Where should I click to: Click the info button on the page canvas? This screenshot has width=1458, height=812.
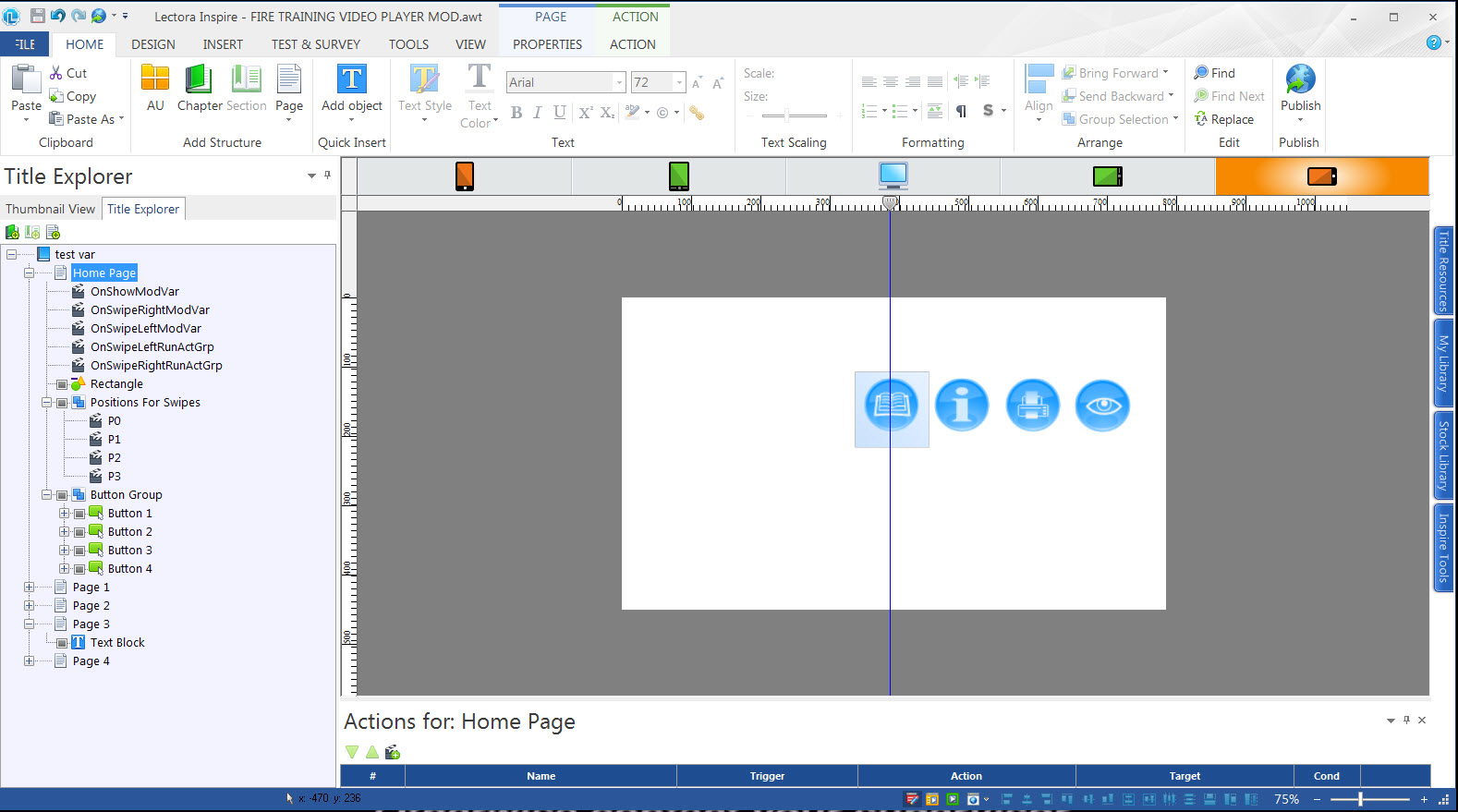pyautogui.click(x=962, y=406)
